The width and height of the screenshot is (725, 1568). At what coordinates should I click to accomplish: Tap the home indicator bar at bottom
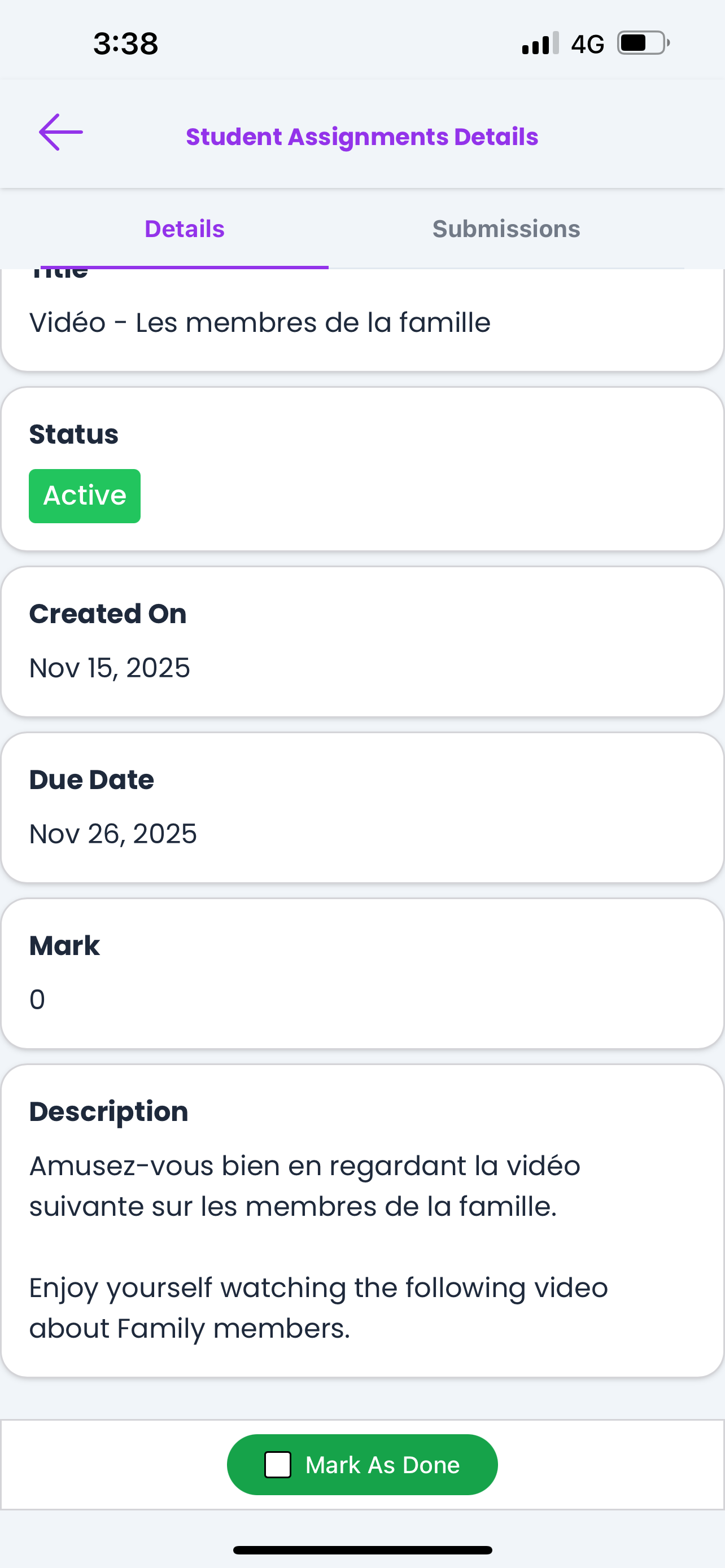(x=362, y=1550)
